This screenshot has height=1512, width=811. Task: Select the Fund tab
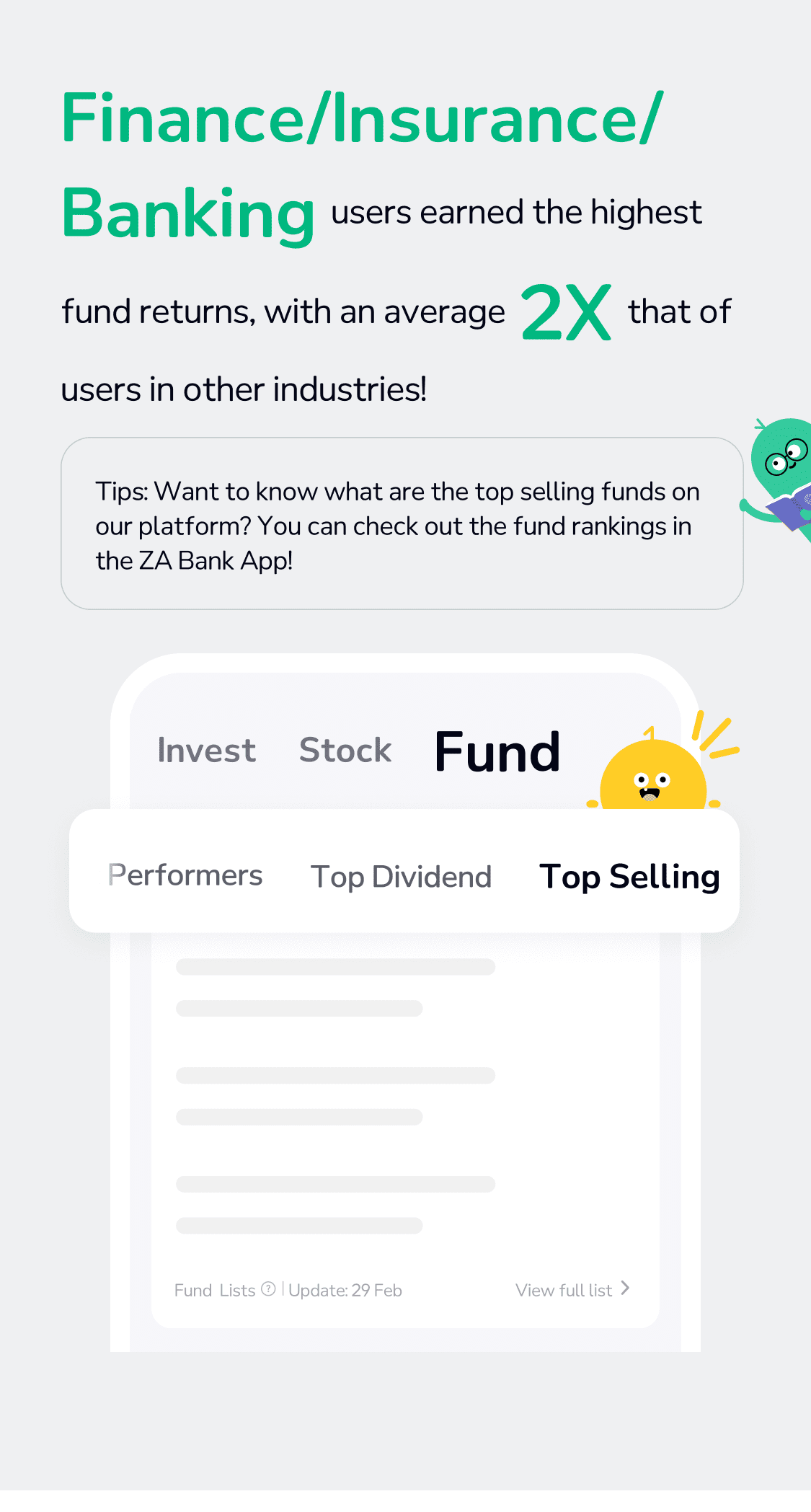(x=497, y=751)
